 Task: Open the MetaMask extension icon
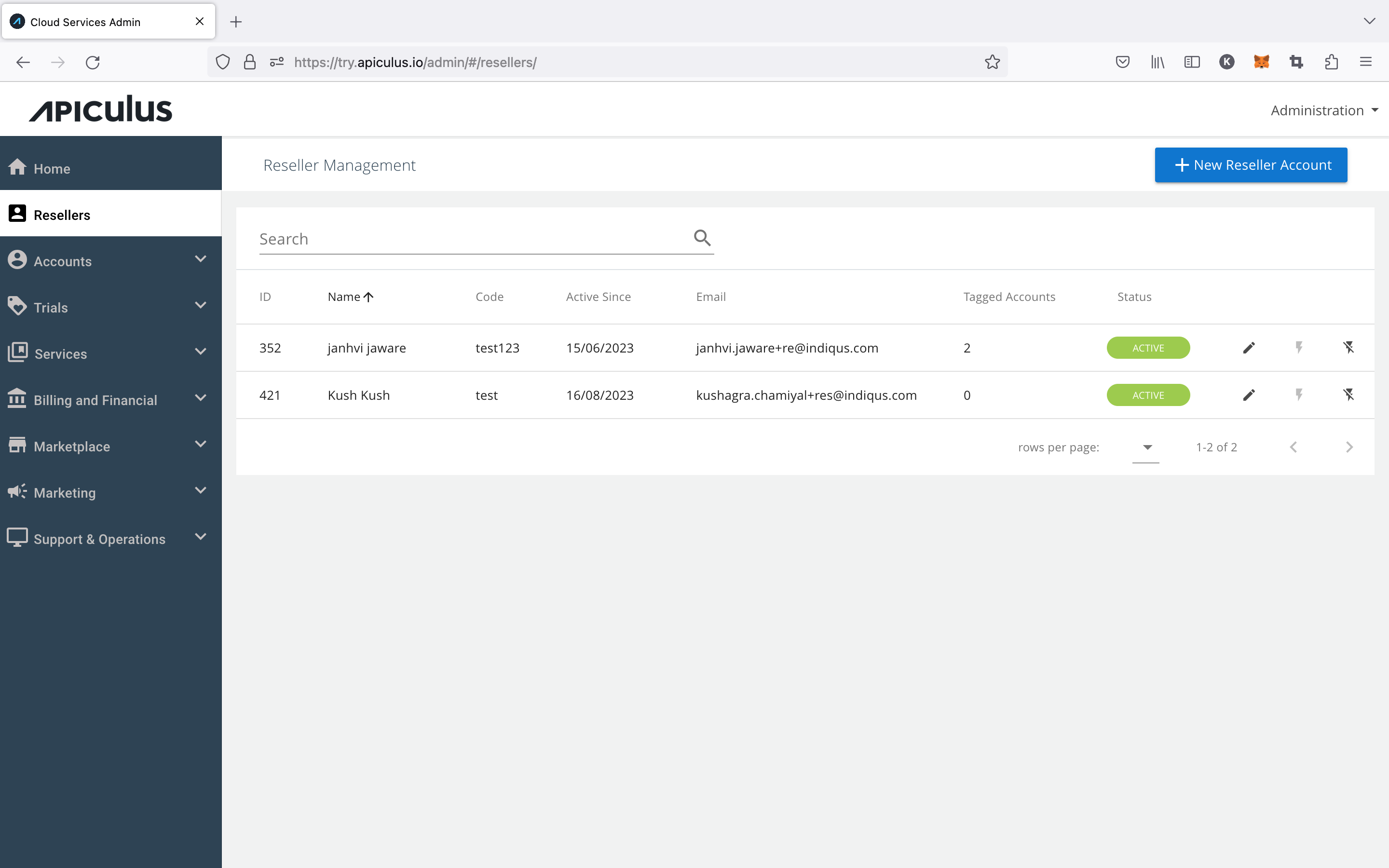pos(1262,62)
